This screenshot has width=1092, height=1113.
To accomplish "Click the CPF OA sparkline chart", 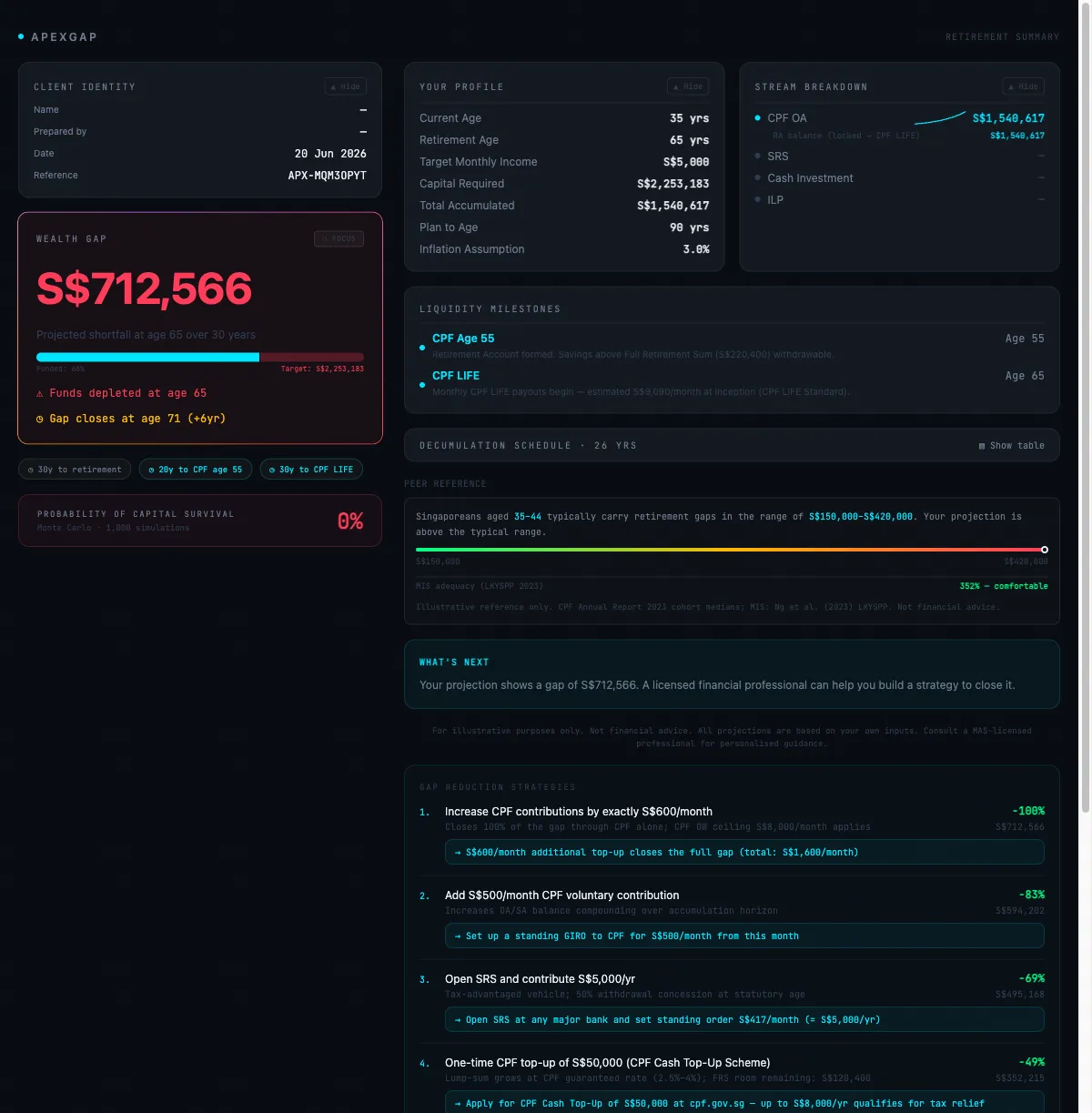I will 940,117.
